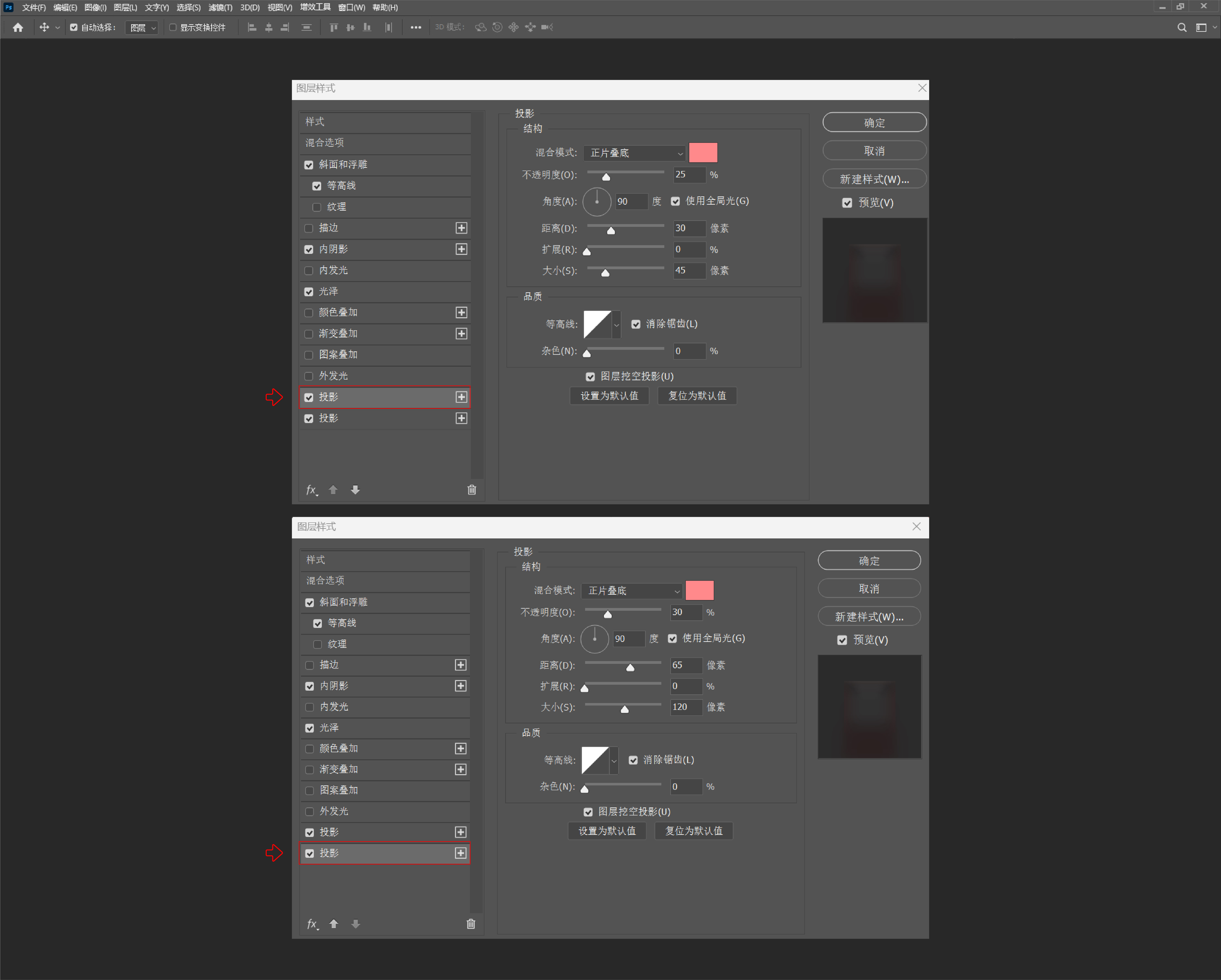The width and height of the screenshot is (1221, 980).
Task: Click plus icon beside 内阴影 in upper dialog
Action: 461,249
